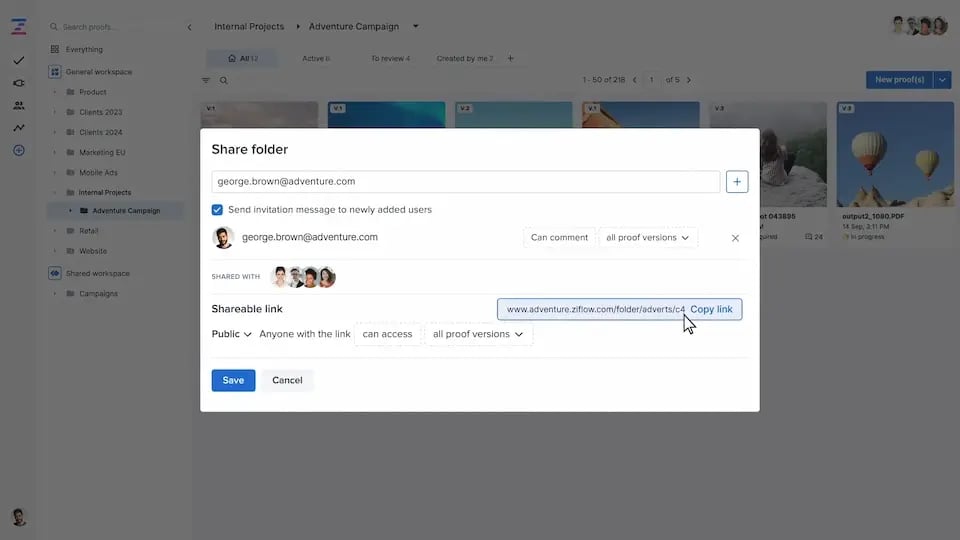Open the eye review icon in left rail
Viewport: 960px width, 540px height.
click(19, 83)
